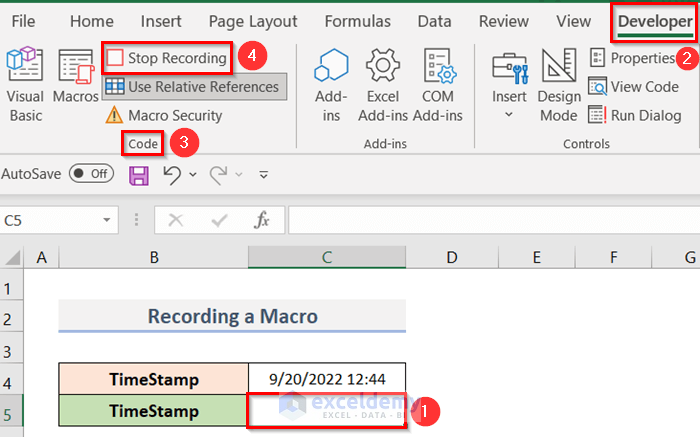Image resolution: width=700 pixels, height=437 pixels.
Task: Click View Code in Controls group
Action: point(634,87)
